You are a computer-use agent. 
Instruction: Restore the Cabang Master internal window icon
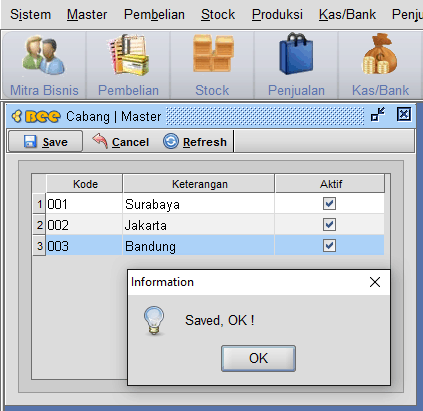coord(378,114)
